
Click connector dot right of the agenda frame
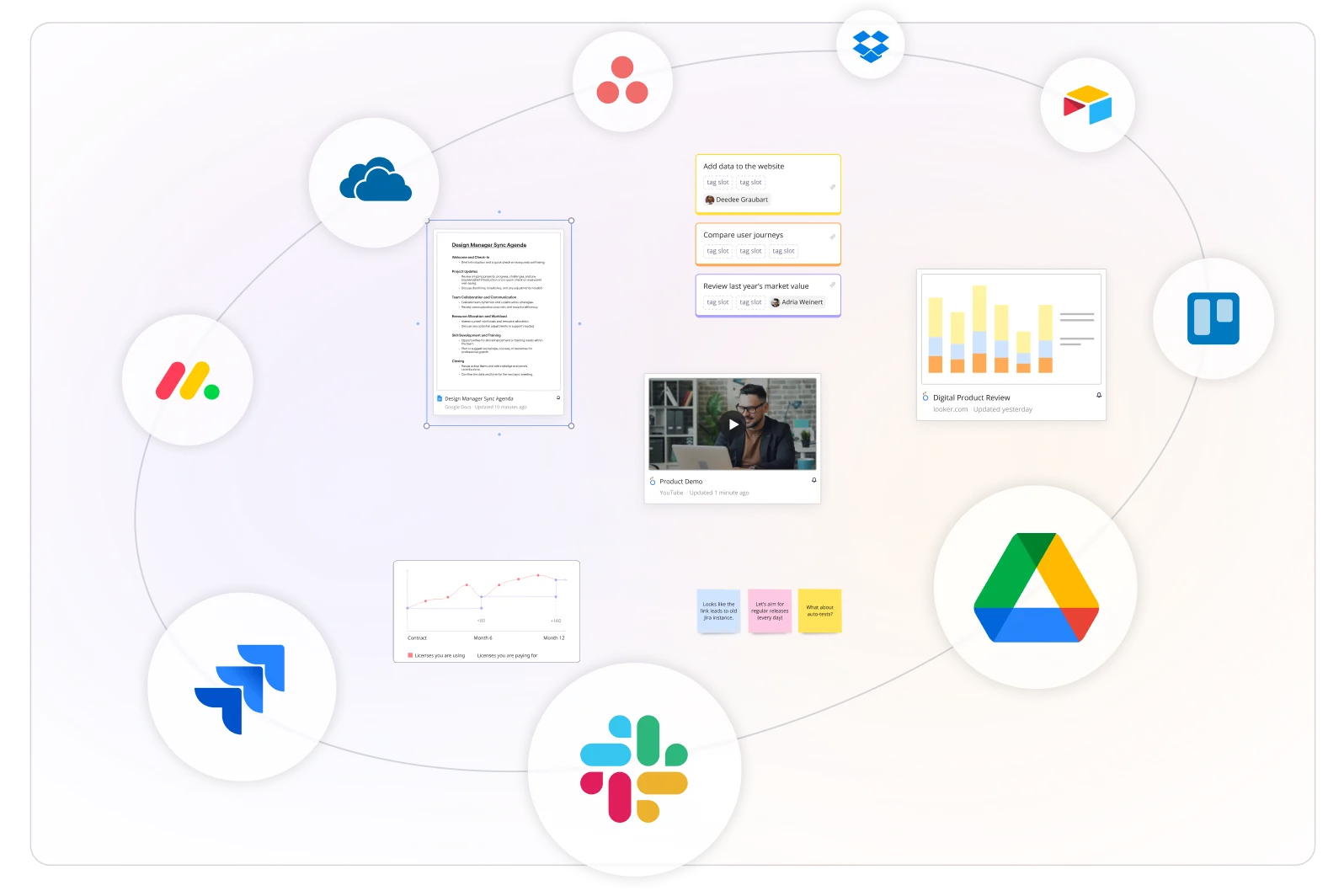(x=579, y=323)
